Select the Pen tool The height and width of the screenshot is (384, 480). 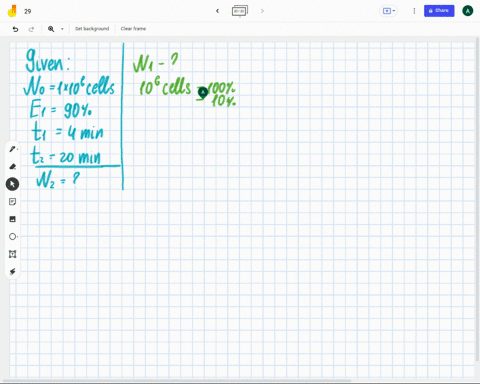tap(13, 149)
